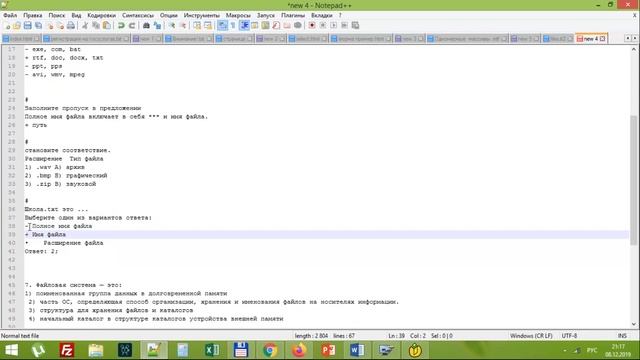
Task: Open the Файл menu
Action: pos(10,15)
